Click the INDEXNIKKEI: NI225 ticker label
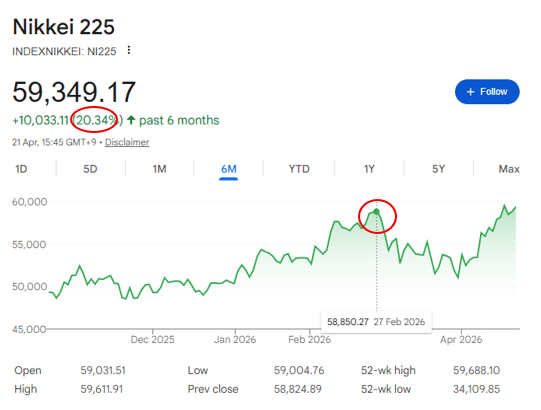 (x=64, y=51)
